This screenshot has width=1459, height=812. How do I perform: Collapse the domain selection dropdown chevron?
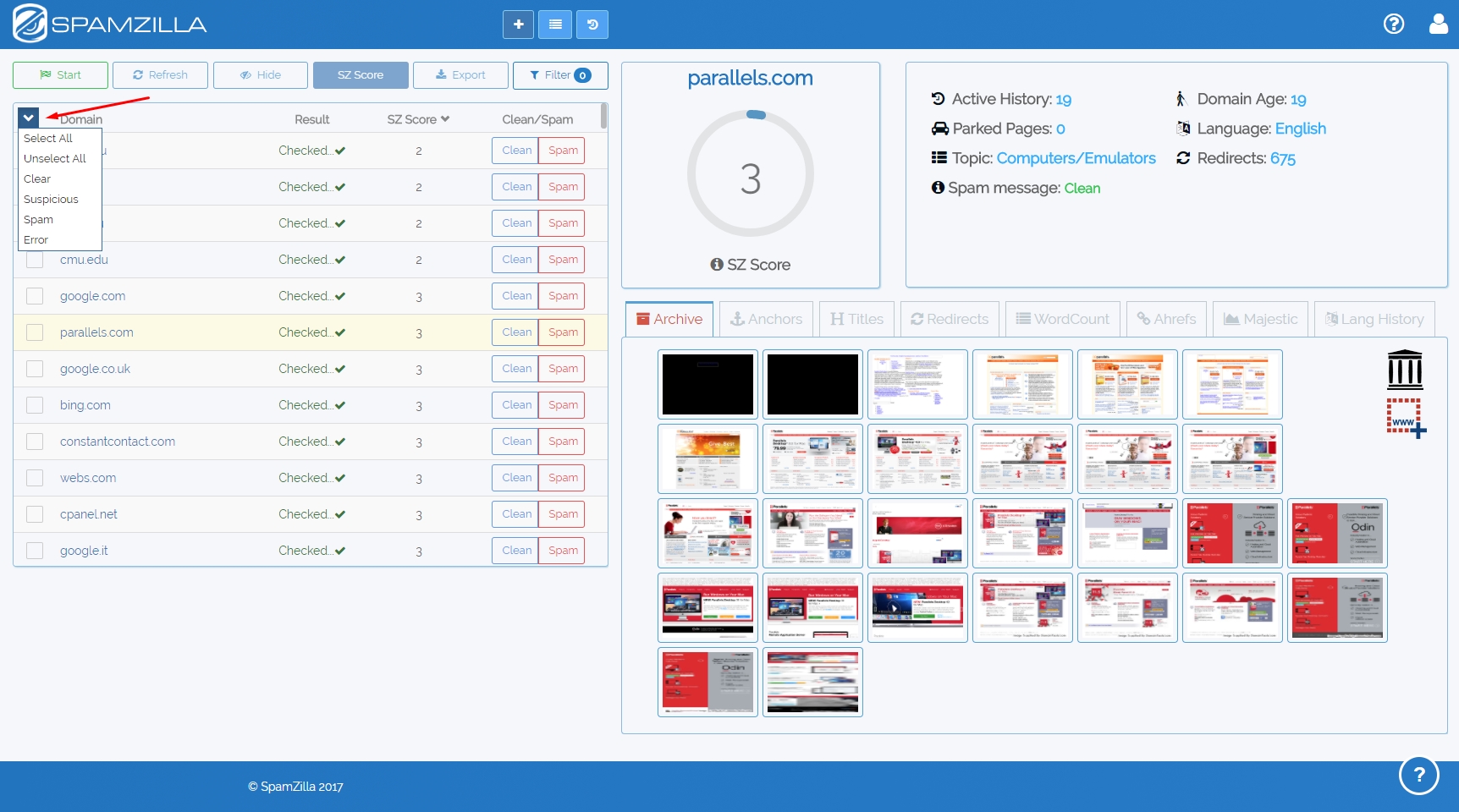(x=28, y=118)
